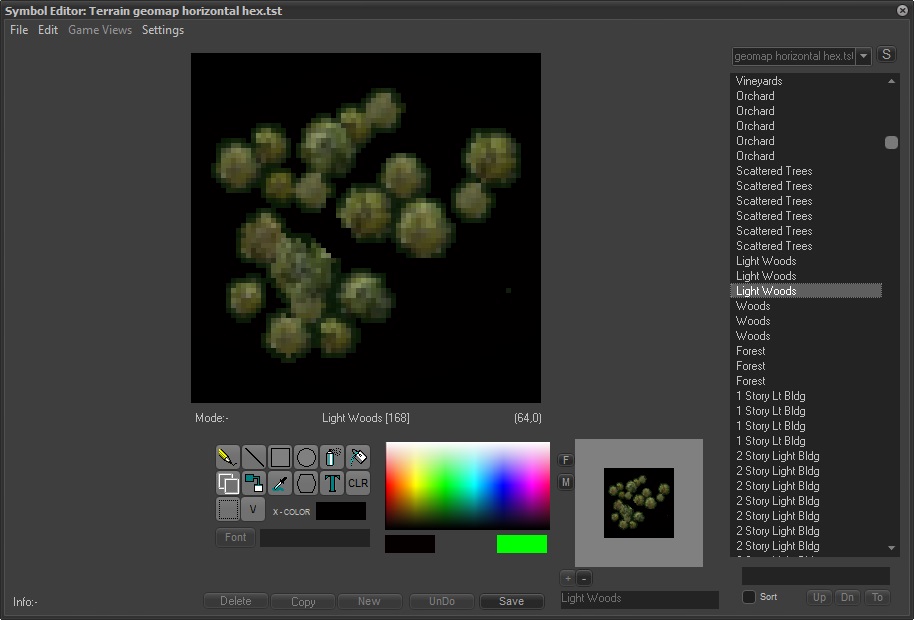The image size is (914, 620).
Task: Enable the Sort checkbox
Action: (749, 597)
